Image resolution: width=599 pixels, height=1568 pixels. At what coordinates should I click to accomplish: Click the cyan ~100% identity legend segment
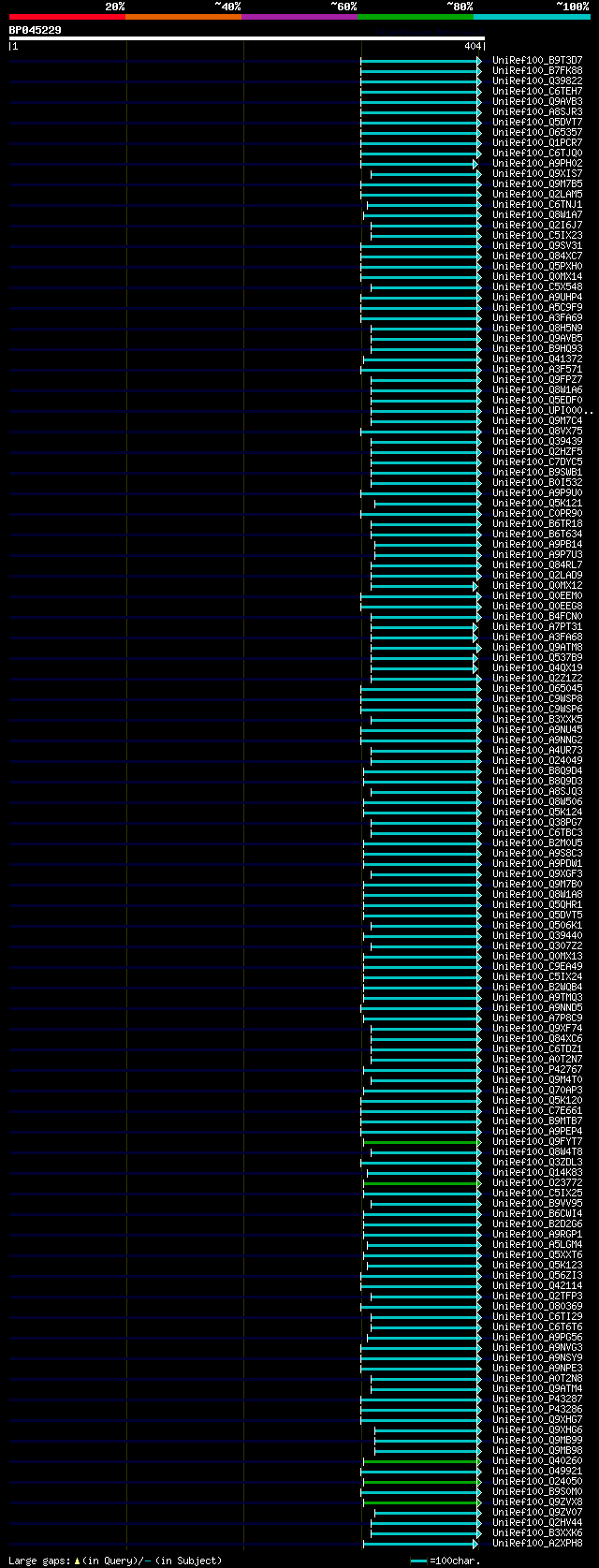tap(532, 16)
